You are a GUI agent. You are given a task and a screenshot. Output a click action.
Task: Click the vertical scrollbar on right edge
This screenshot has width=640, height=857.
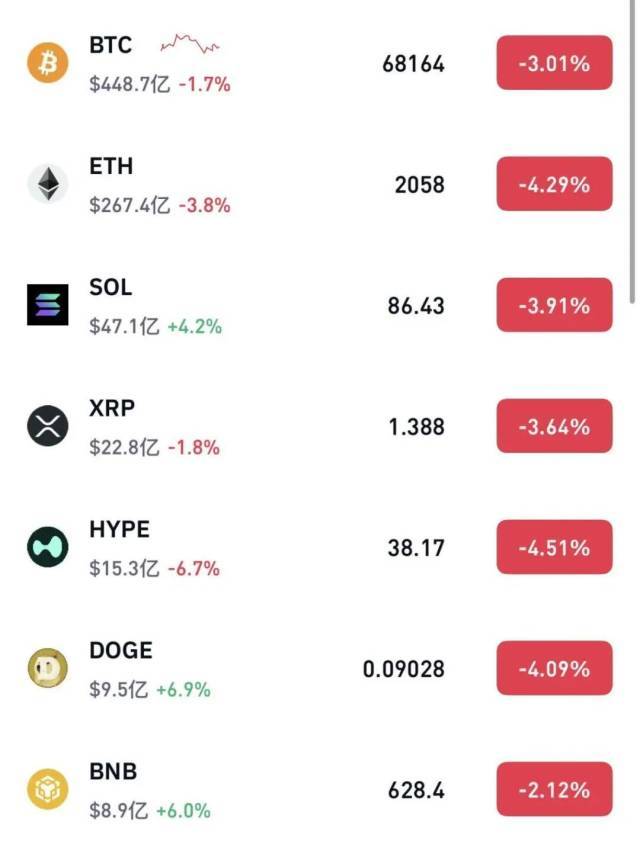click(632, 150)
